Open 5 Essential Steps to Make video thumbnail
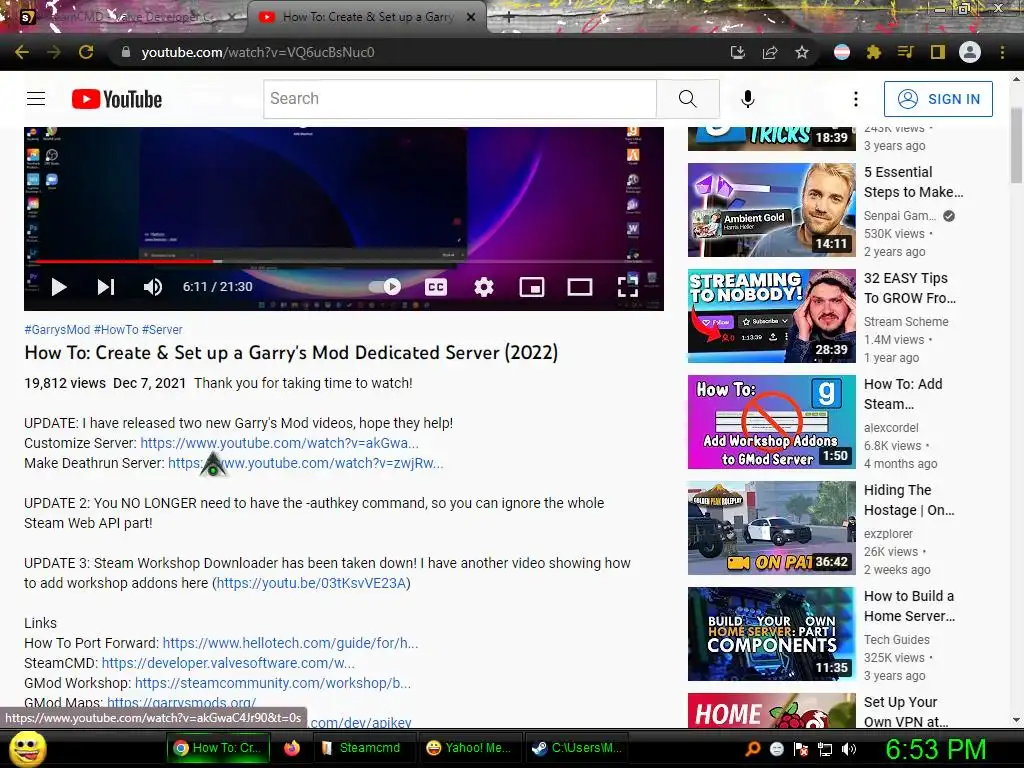Screen dimensions: 1024x768 (771, 210)
